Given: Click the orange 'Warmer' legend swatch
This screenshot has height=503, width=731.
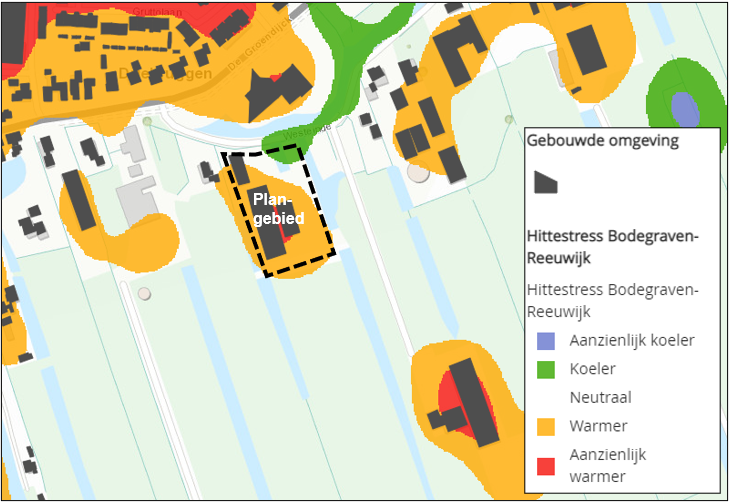Looking at the screenshot, I should (x=546, y=427).
